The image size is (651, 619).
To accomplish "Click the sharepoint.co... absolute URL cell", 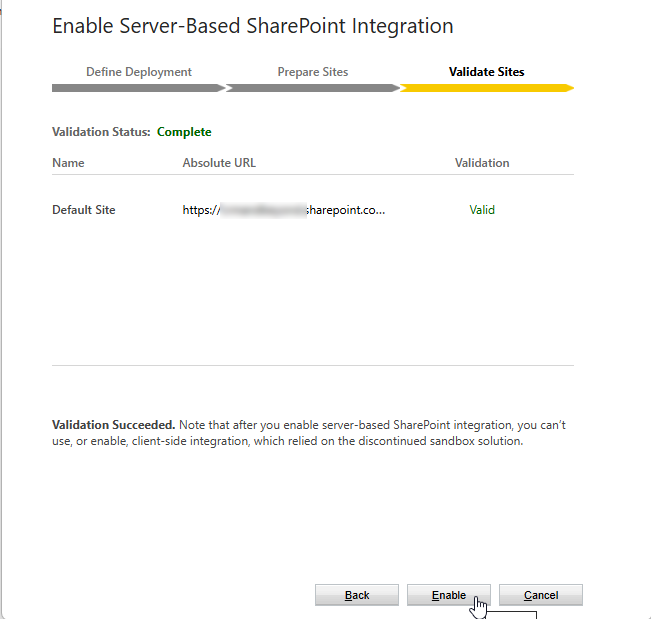I will (284, 210).
